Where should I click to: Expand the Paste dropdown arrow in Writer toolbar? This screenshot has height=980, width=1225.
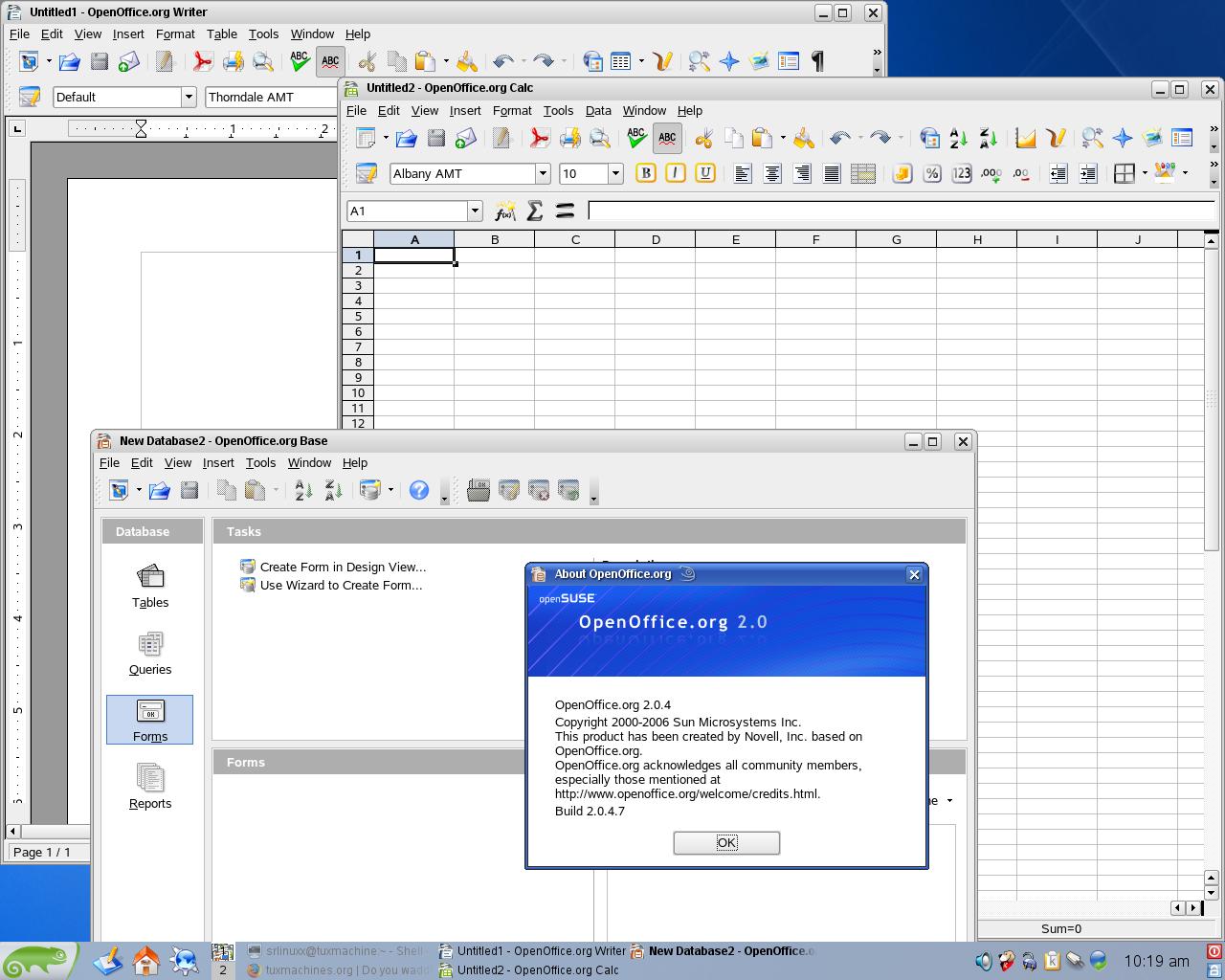446,61
